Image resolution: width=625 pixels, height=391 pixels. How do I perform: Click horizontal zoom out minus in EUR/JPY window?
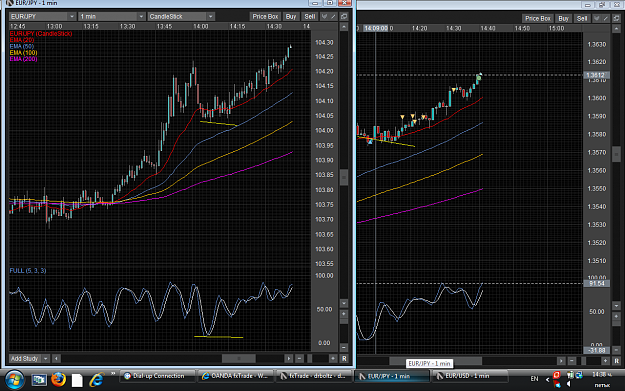click(299, 359)
